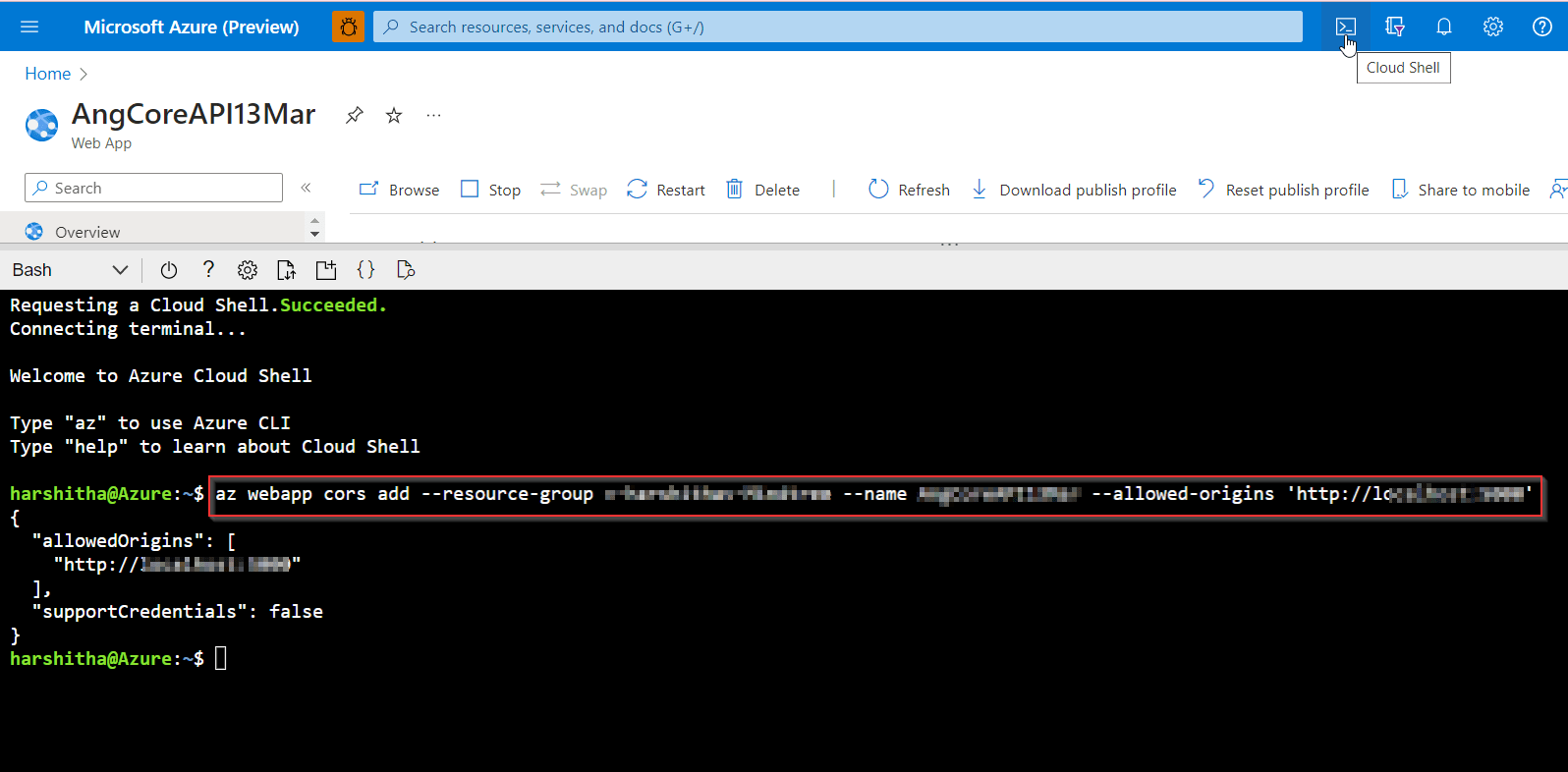Refresh the web app overview
The width and height of the screenshot is (1568, 772).
coord(910,190)
